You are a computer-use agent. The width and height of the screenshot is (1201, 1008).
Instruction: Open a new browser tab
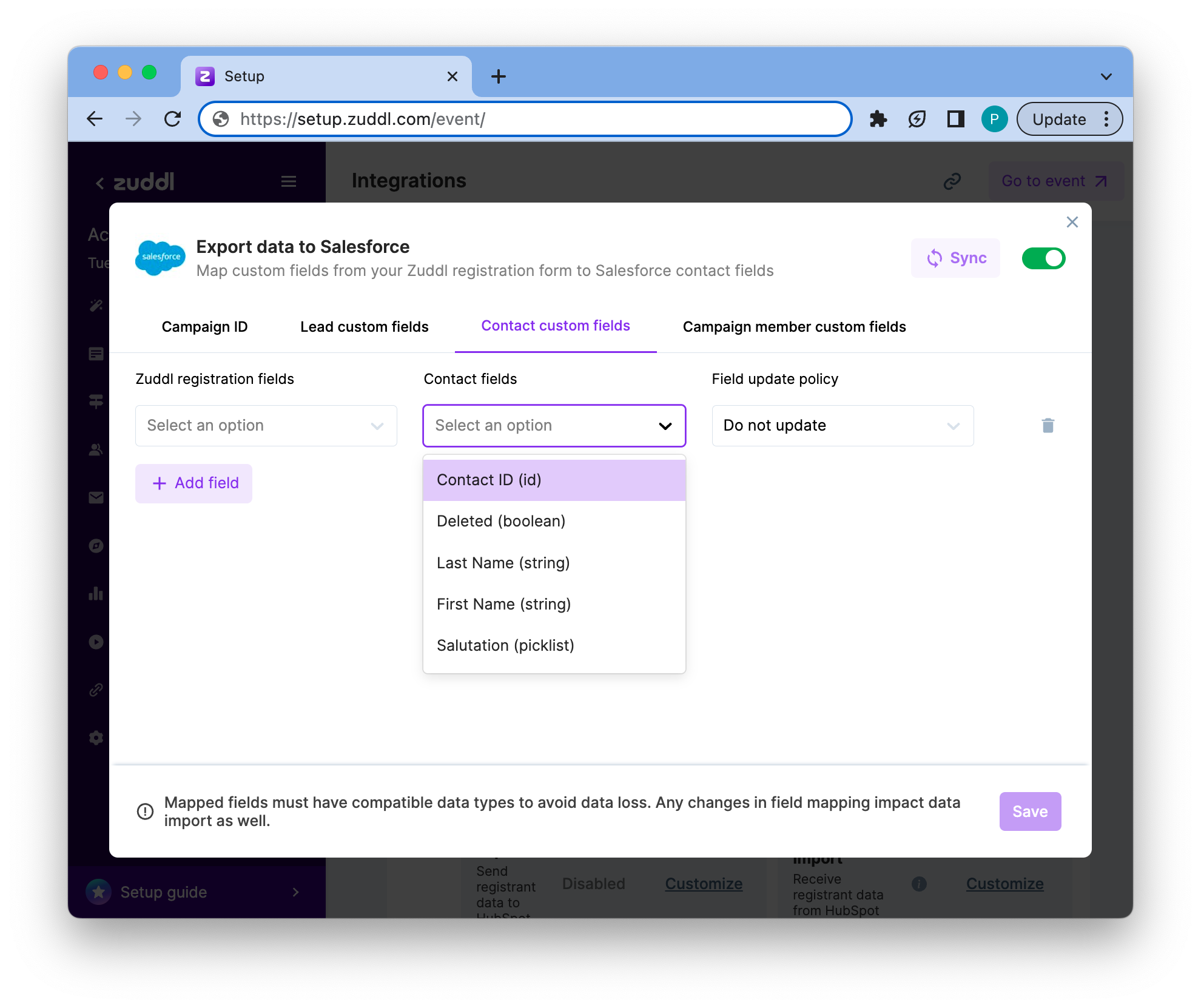(x=498, y=76)
